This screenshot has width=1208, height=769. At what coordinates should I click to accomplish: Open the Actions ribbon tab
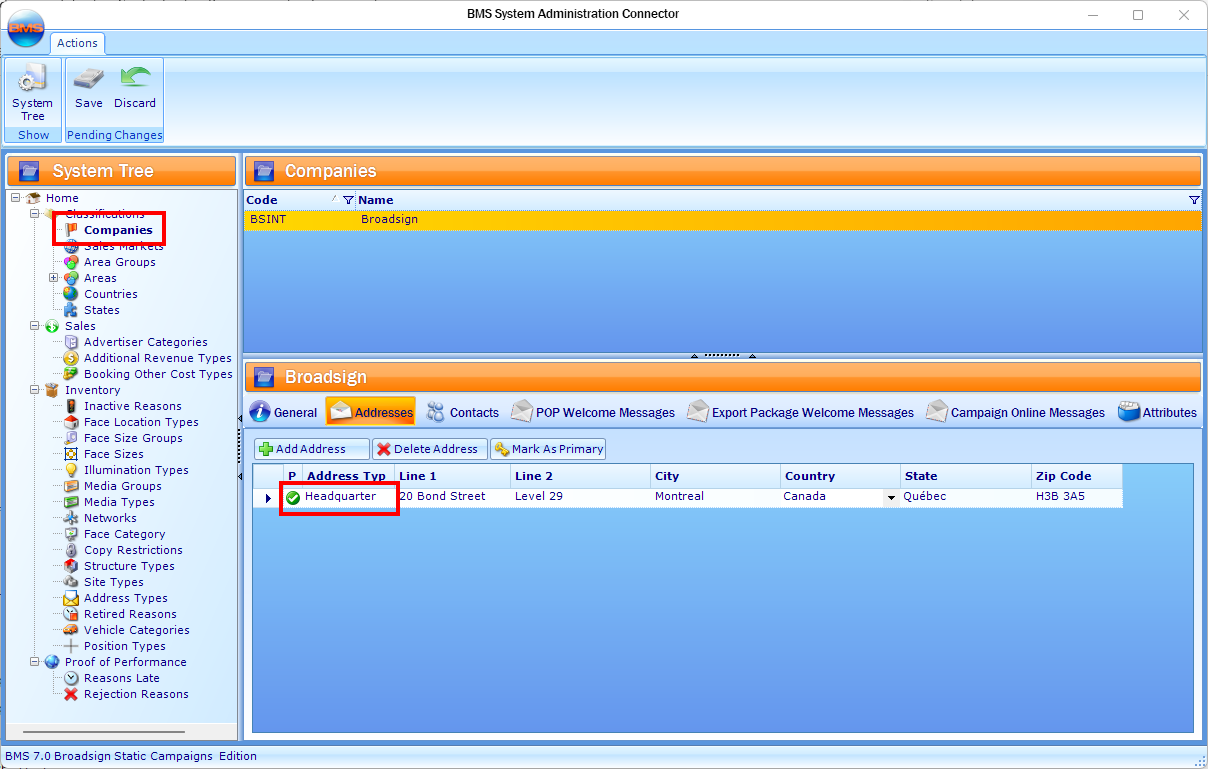[x=77, y=43]
